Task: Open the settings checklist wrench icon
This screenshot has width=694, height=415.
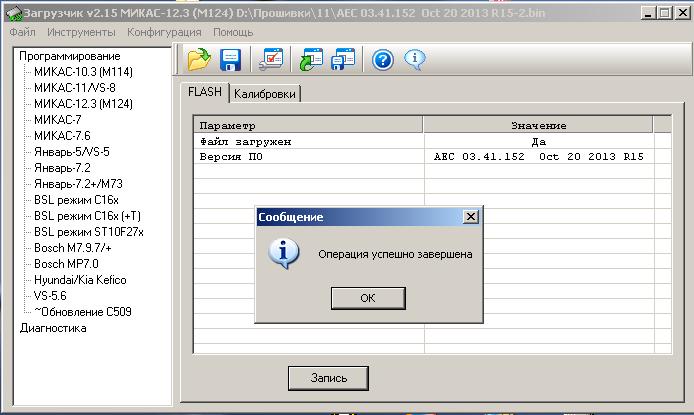Action: 271,59
